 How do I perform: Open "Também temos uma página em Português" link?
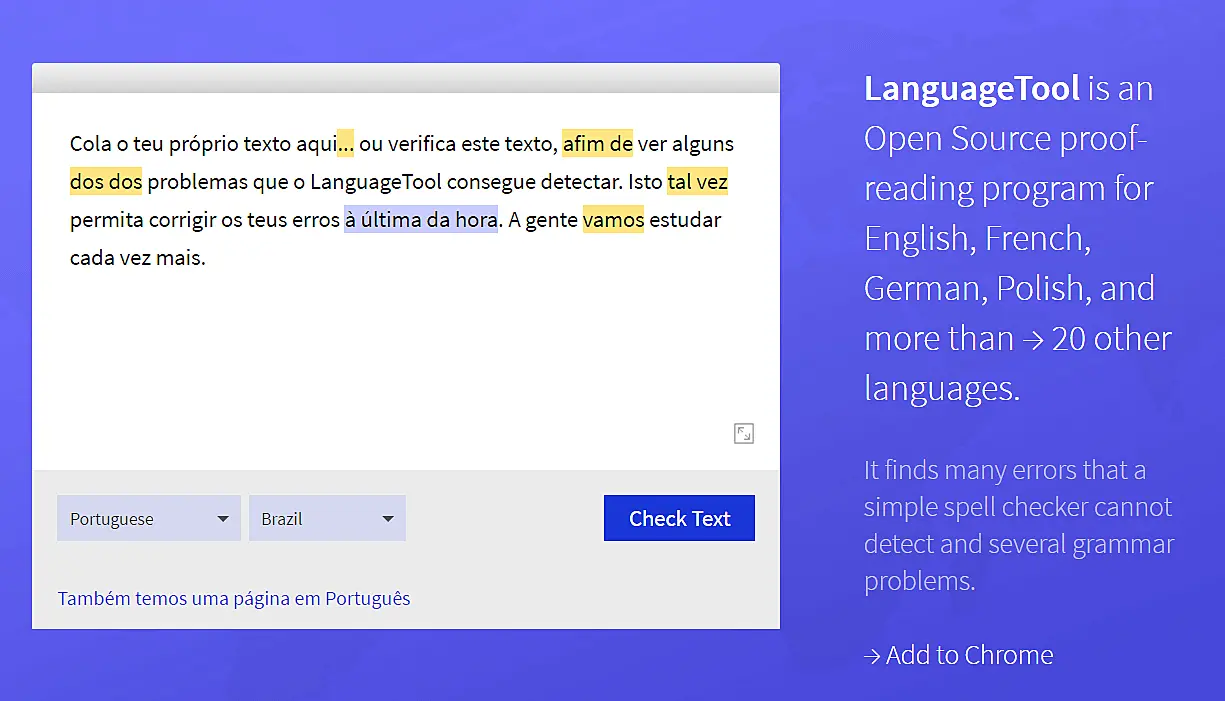point(233,598)
